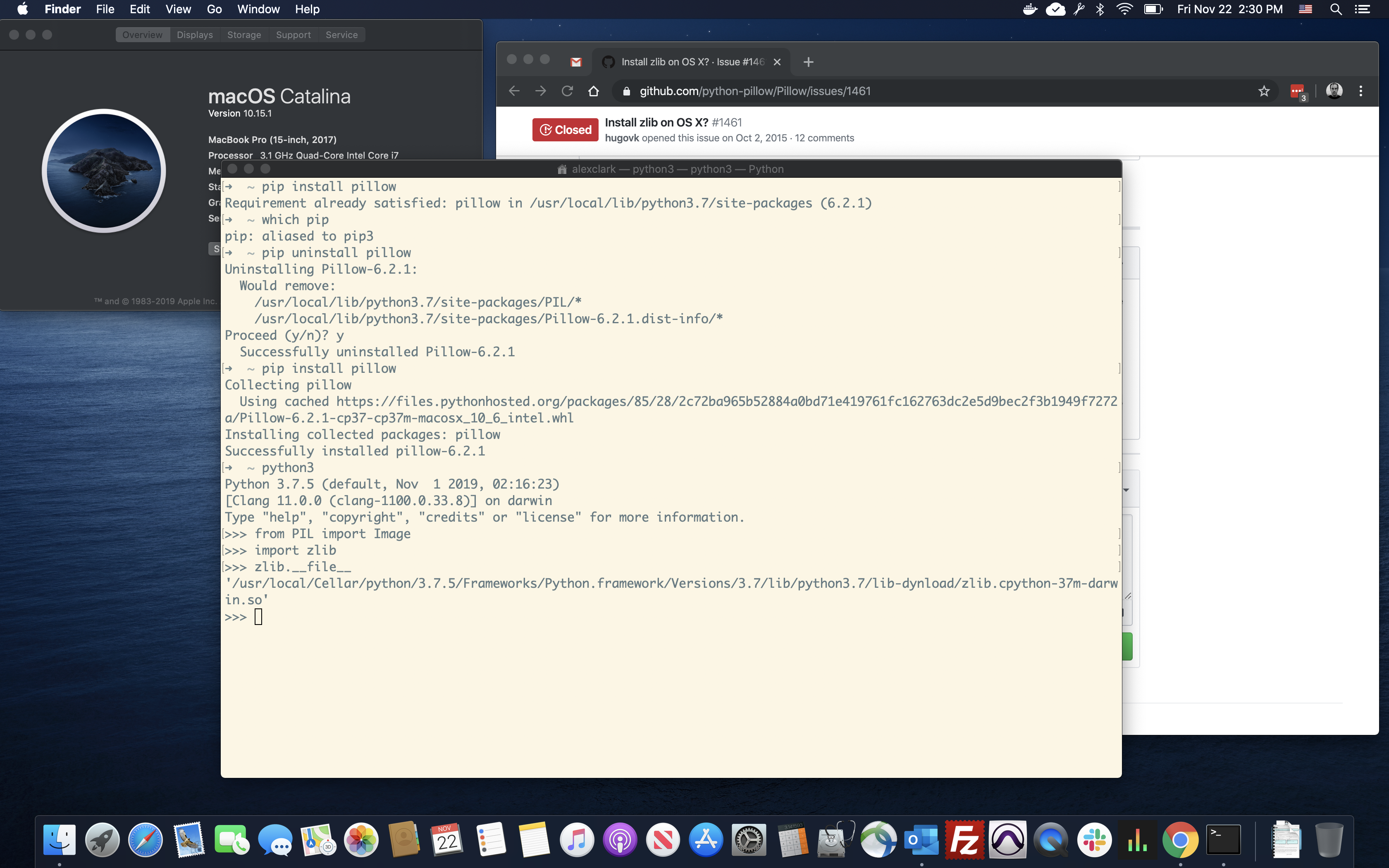This screenshot has height=868, width=1389.
Task: Open the Chrome profile avatar
Action: click(1334, 91)
